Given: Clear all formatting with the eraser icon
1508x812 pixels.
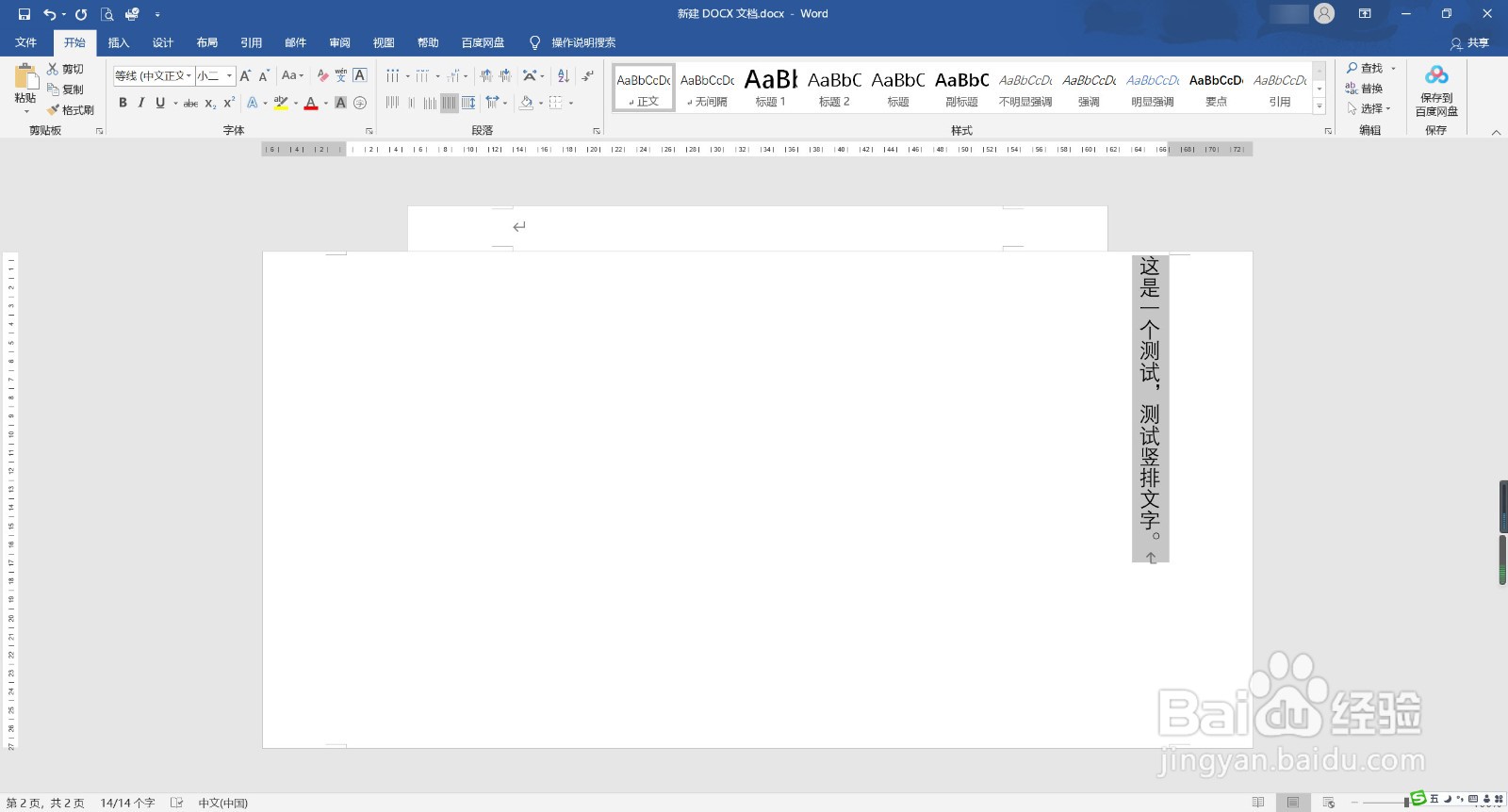Looking at the screenshot, I should (x=322, y=75).
